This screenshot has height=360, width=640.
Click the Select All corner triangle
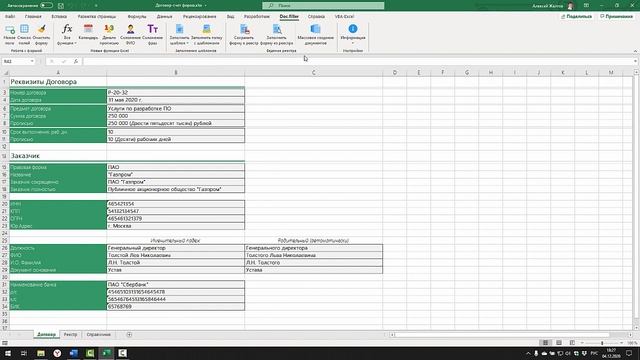[x=6, y=73]
